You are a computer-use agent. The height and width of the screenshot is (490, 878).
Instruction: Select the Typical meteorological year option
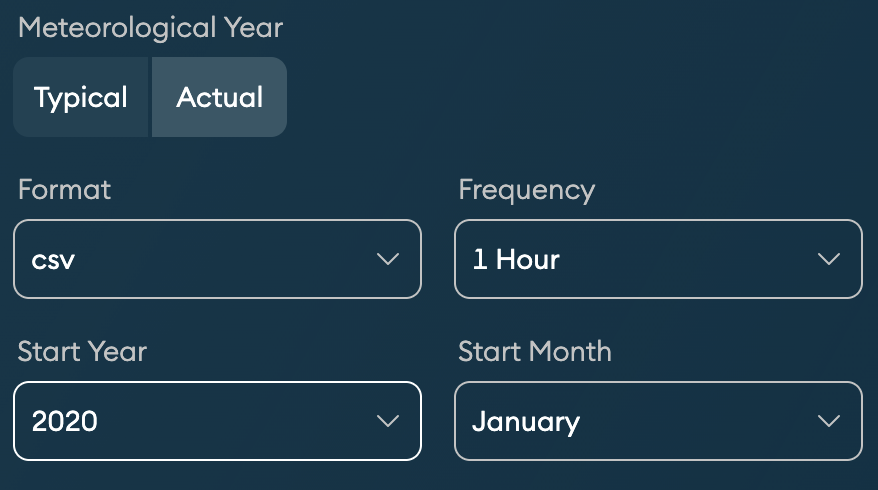[81, 98]
